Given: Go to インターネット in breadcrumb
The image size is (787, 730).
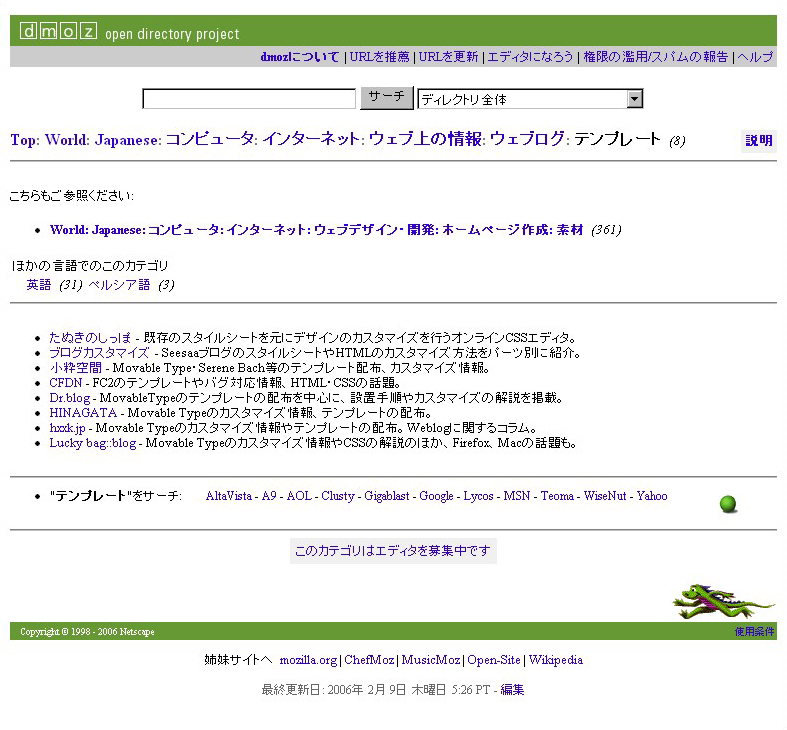Looking at the screenshot, I should [x=311, y=139].
